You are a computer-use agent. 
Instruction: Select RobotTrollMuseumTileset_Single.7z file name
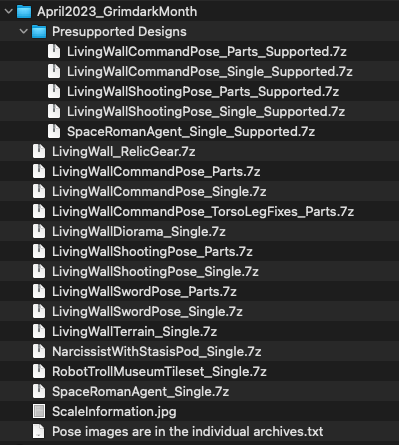tap(159, 372)
